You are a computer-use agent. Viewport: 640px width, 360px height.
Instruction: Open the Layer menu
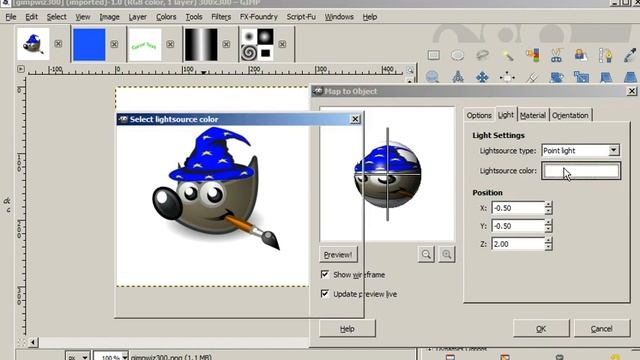138,17
